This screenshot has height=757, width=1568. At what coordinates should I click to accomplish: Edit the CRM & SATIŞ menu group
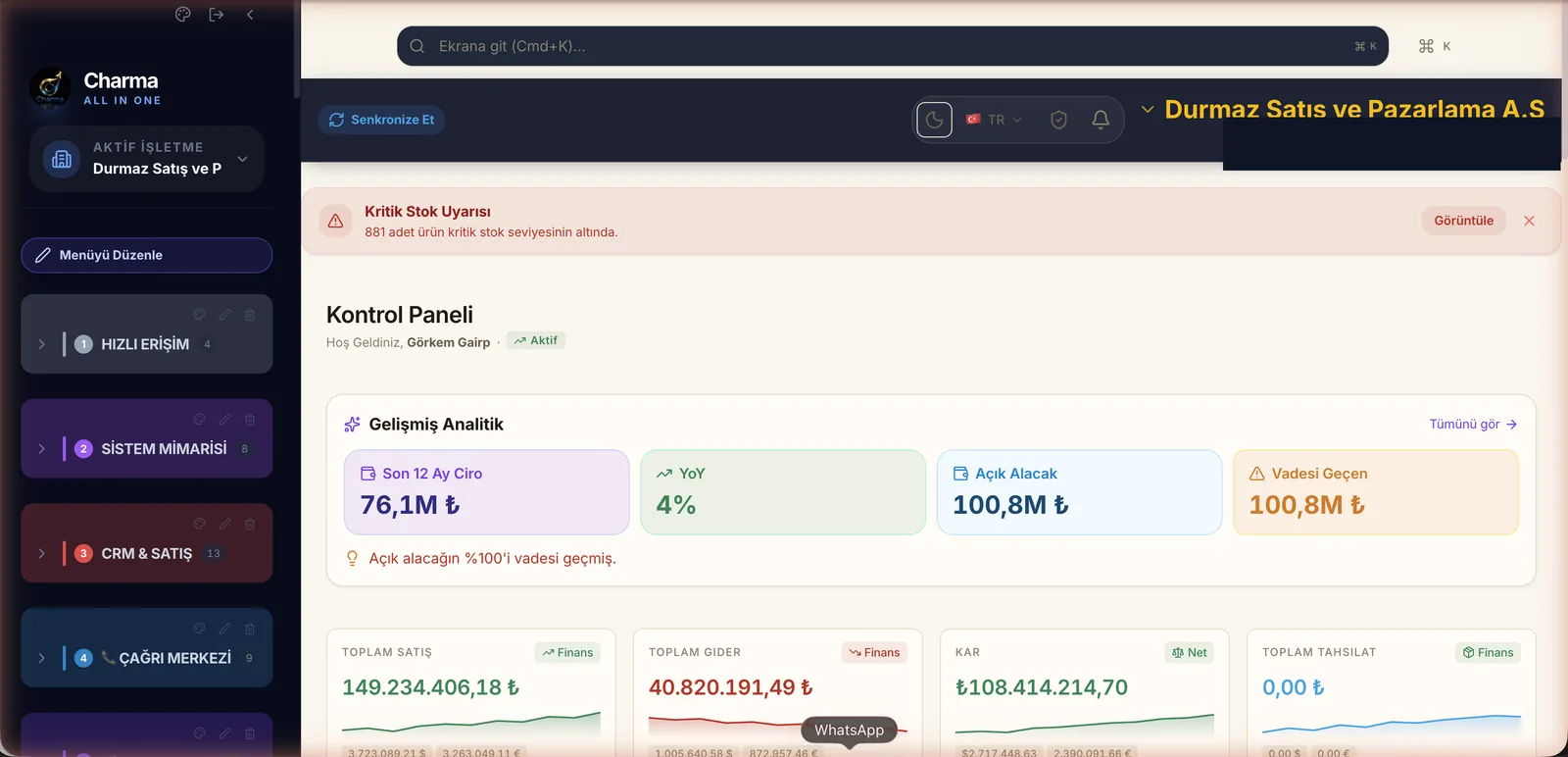pos(224,525)
